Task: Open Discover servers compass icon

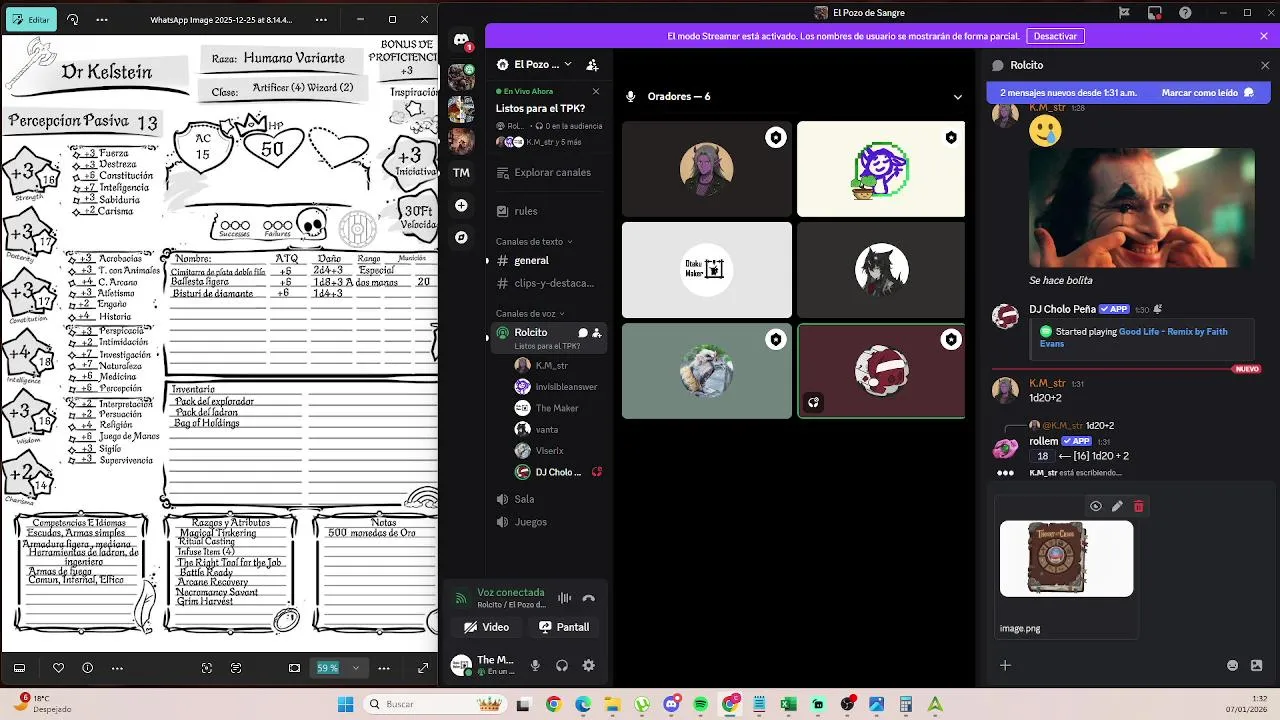Action: click(x=461, y=237)
